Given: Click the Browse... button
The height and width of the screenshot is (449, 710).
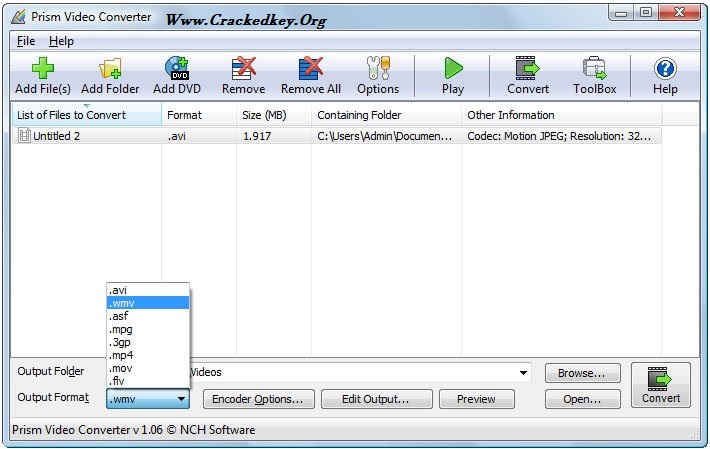Looking at the screenshot, I should (x=582, y=373).
